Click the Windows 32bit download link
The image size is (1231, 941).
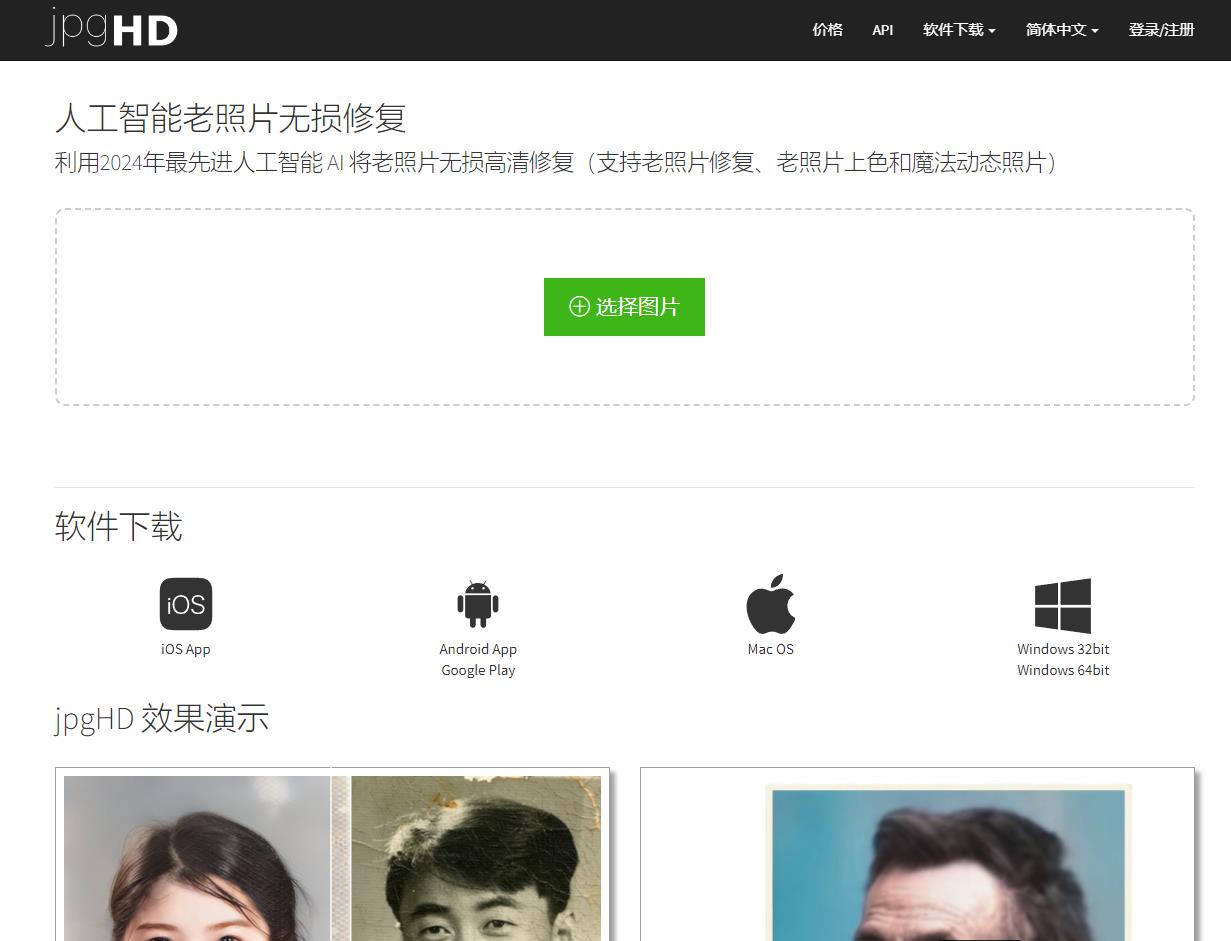1062,649
